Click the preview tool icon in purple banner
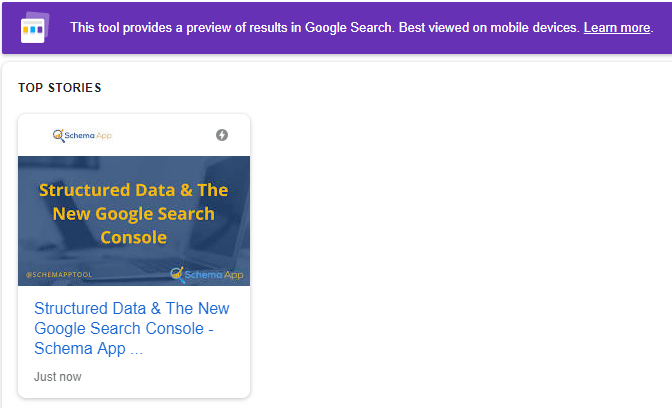The width and height of the screenshot is (672, 408). (33, 26)
